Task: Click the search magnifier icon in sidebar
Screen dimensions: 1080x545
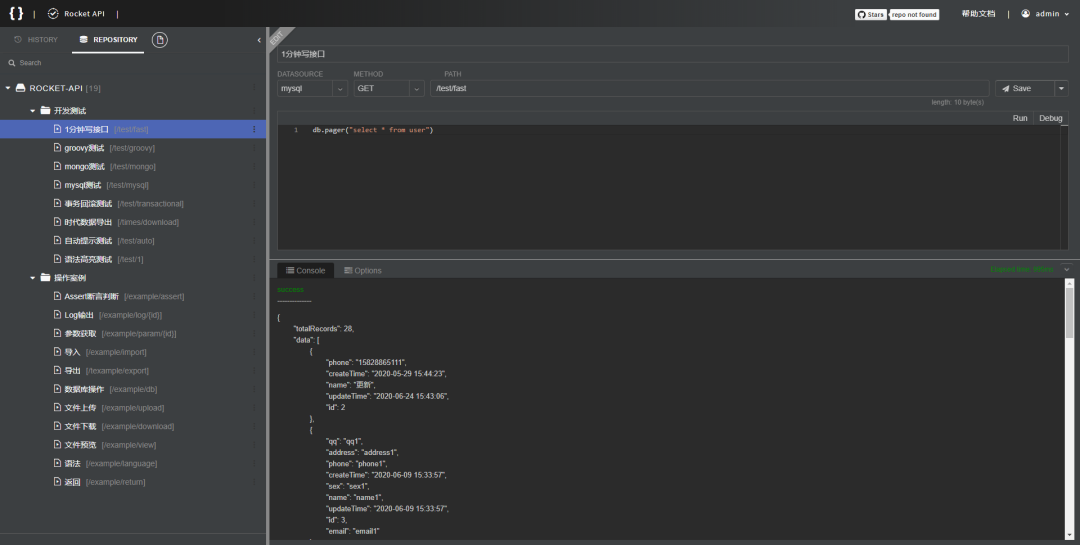Action: [12, 63]
